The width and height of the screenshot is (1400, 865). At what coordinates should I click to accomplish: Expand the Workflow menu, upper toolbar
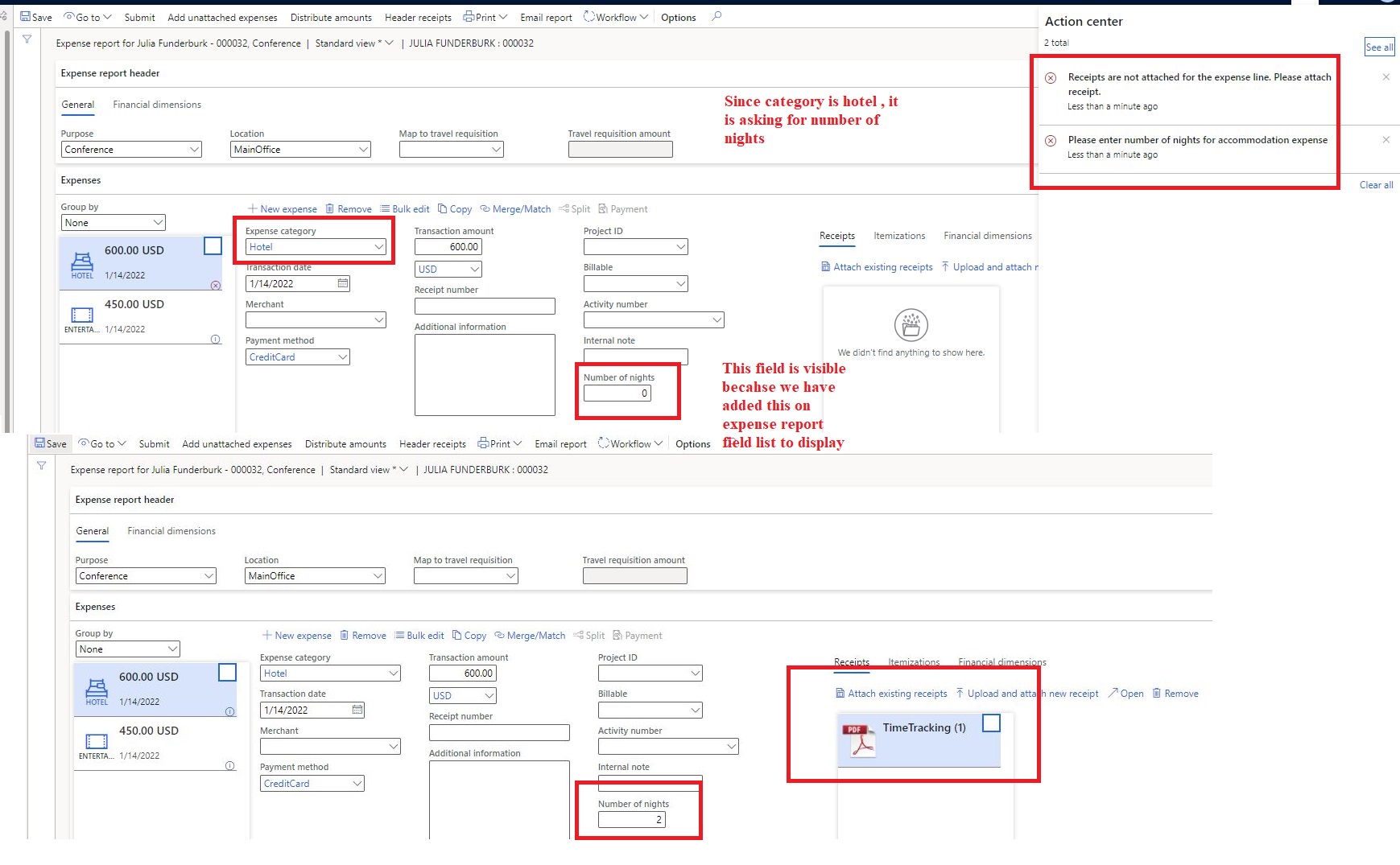616,17
